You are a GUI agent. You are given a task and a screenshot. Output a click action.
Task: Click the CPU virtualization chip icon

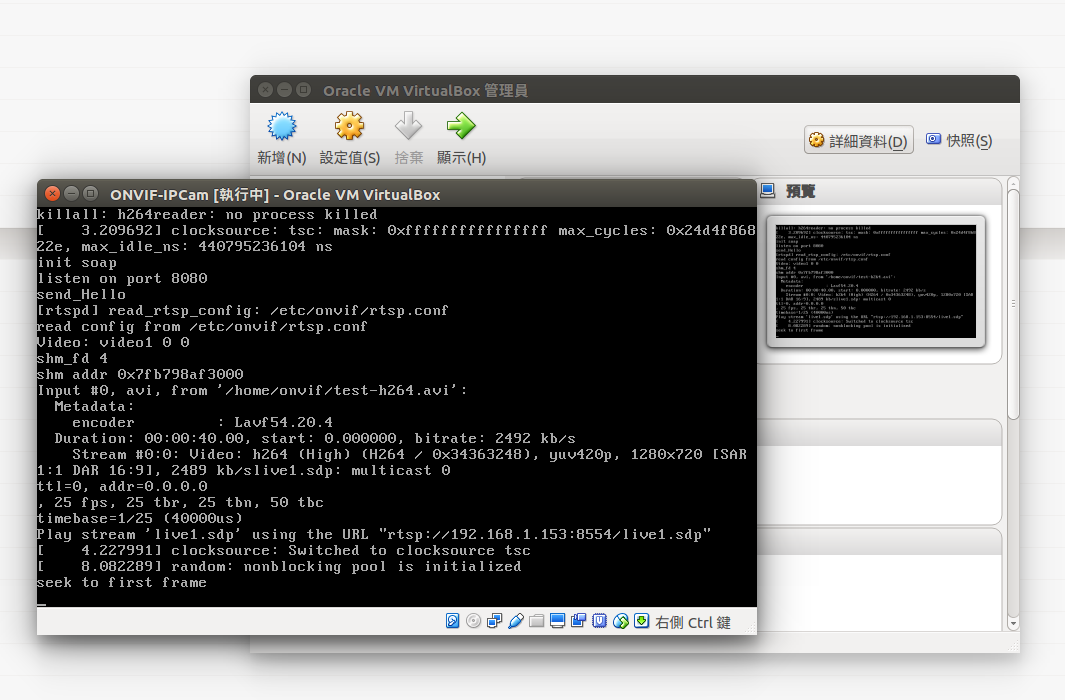[x=599, y=621]
